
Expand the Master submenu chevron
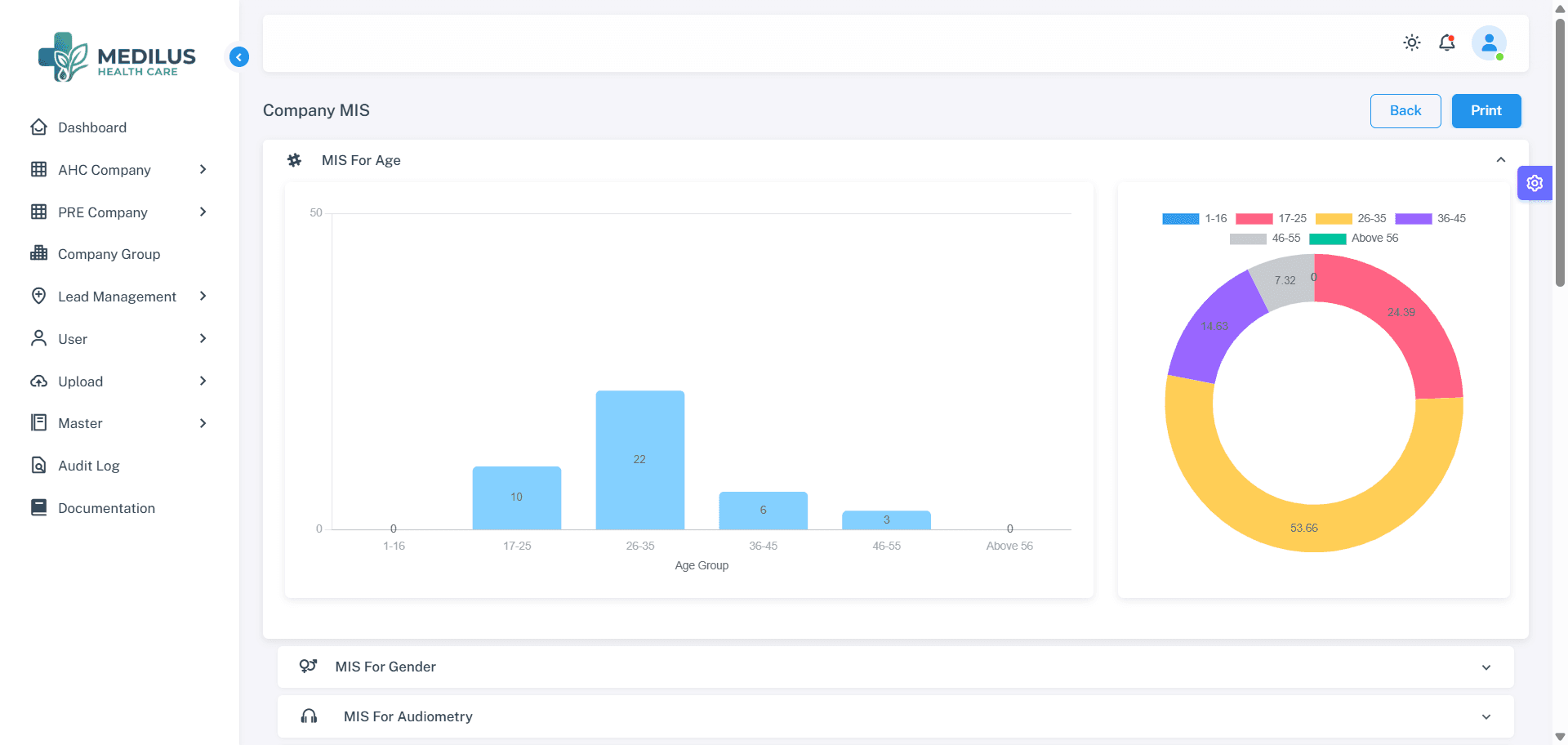pyautogui.click(x=203, y=423)
